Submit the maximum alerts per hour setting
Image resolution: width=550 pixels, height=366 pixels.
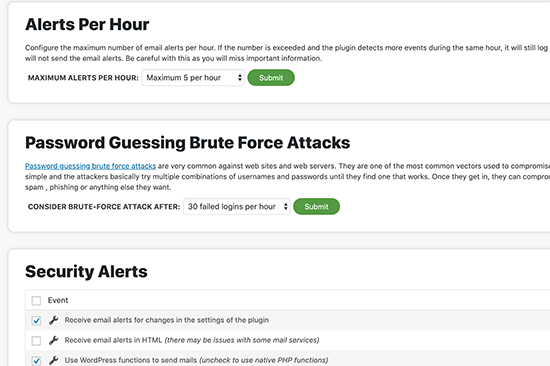point(271,78)
